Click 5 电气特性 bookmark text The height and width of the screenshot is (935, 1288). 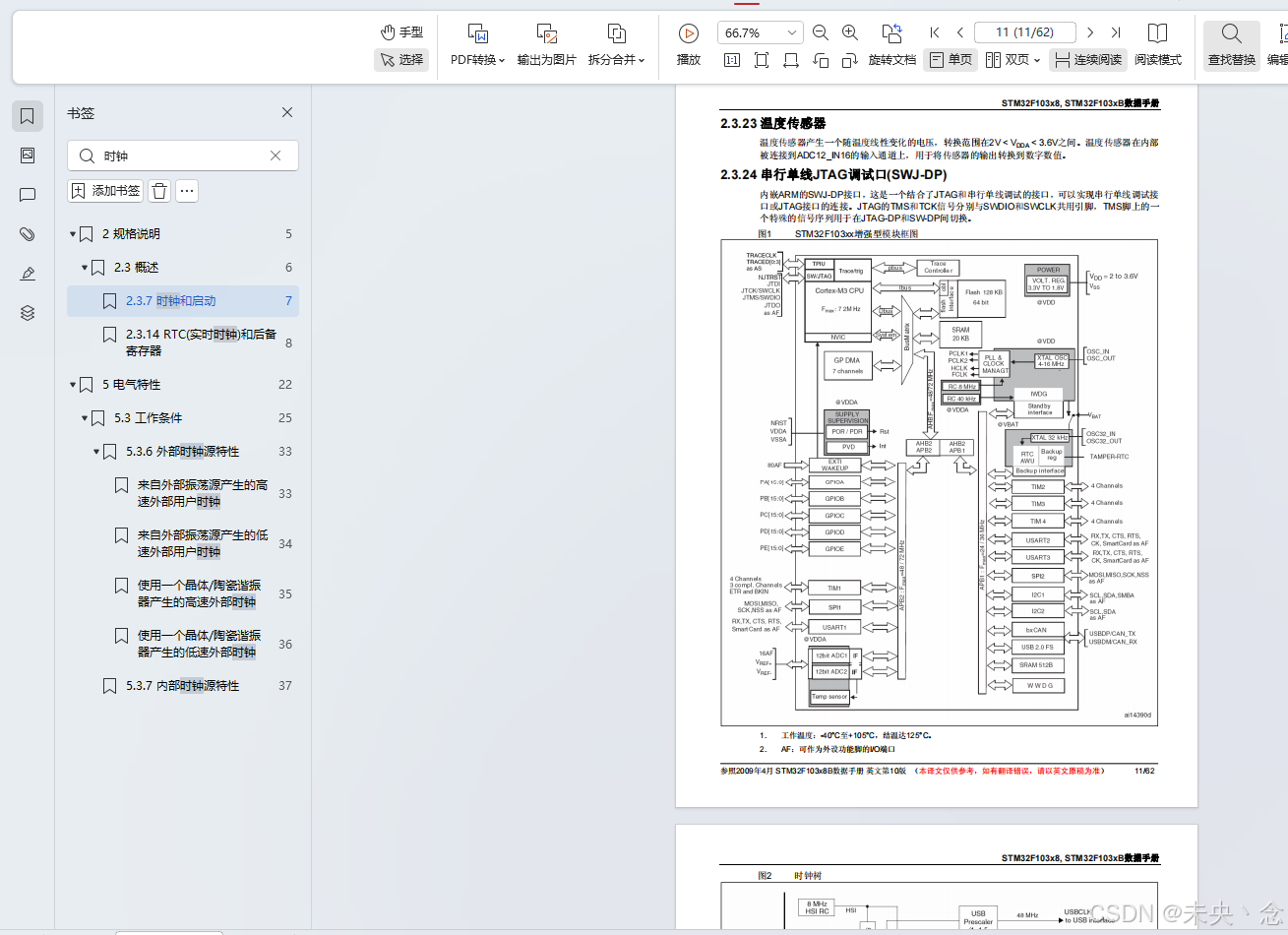(x=131, y=385)
